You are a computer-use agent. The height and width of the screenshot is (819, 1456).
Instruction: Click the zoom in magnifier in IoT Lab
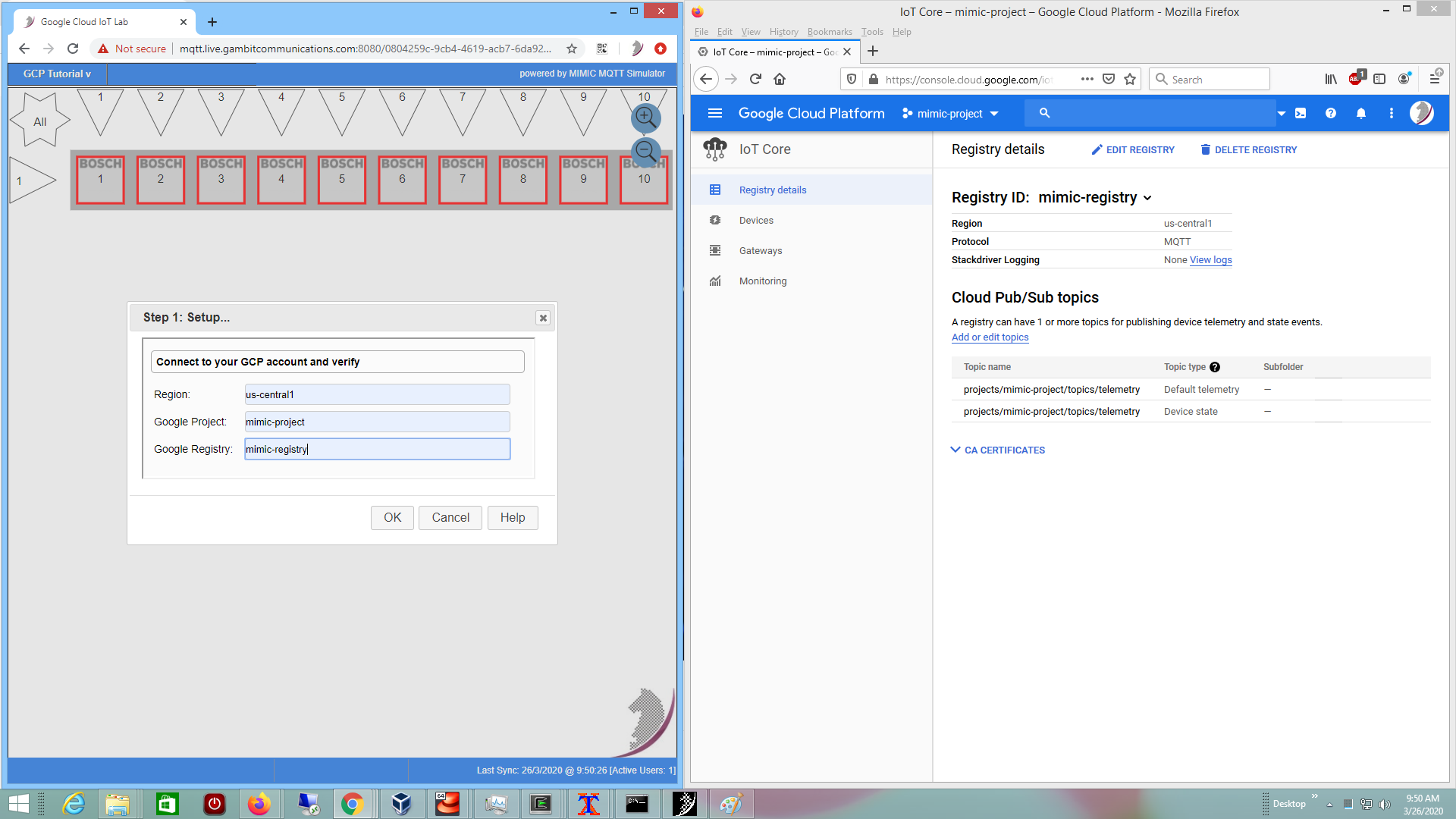pyautogui.click(x=645, y=118)
